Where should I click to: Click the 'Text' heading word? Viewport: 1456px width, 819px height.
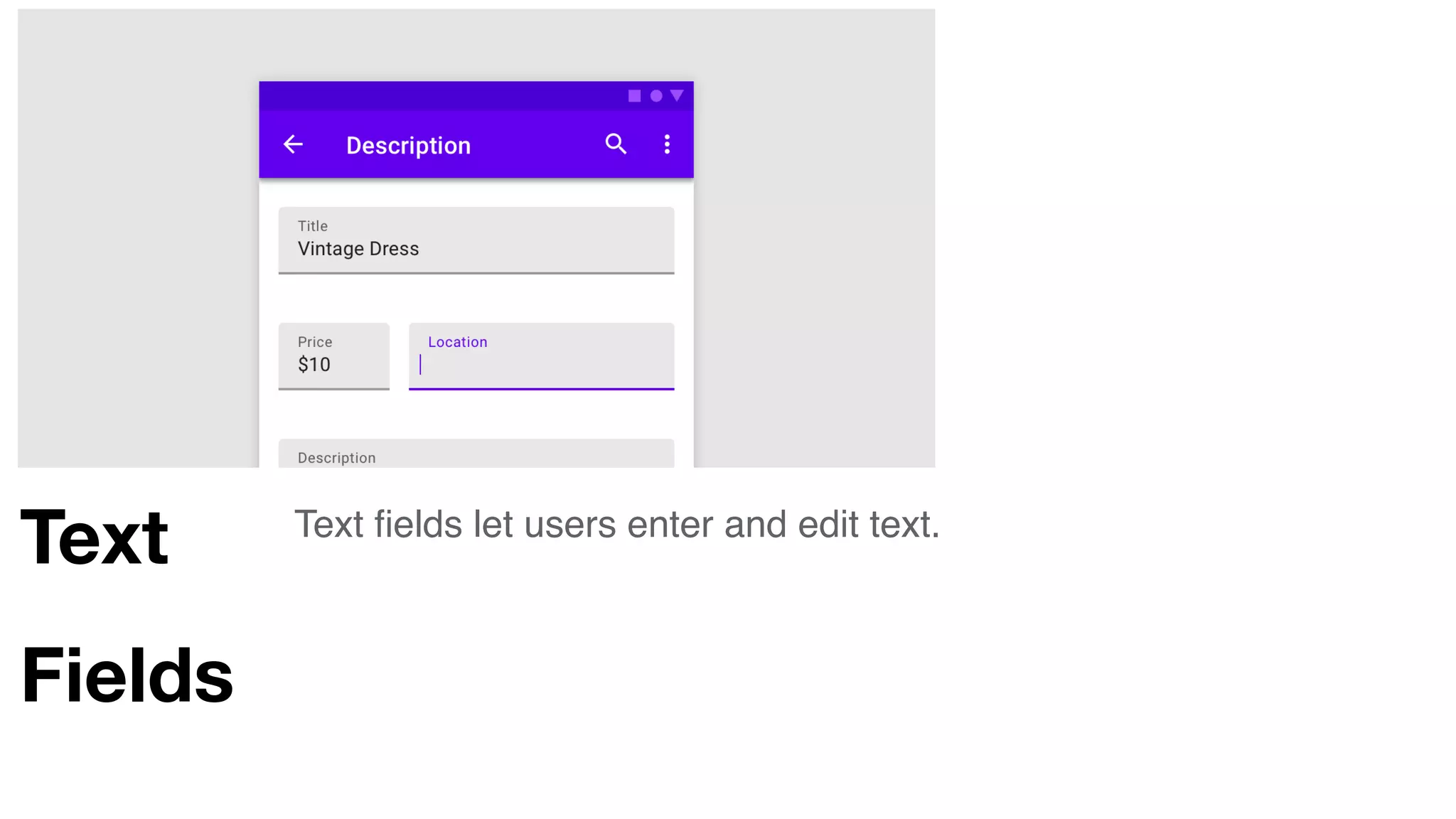coord(95,537)
